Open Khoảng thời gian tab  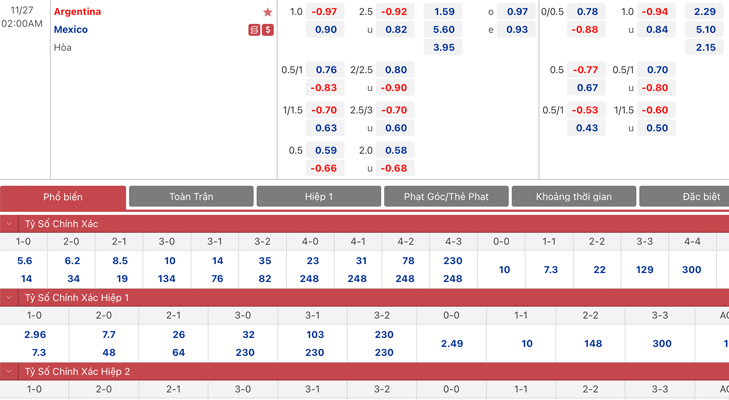(x=574, y=197)
